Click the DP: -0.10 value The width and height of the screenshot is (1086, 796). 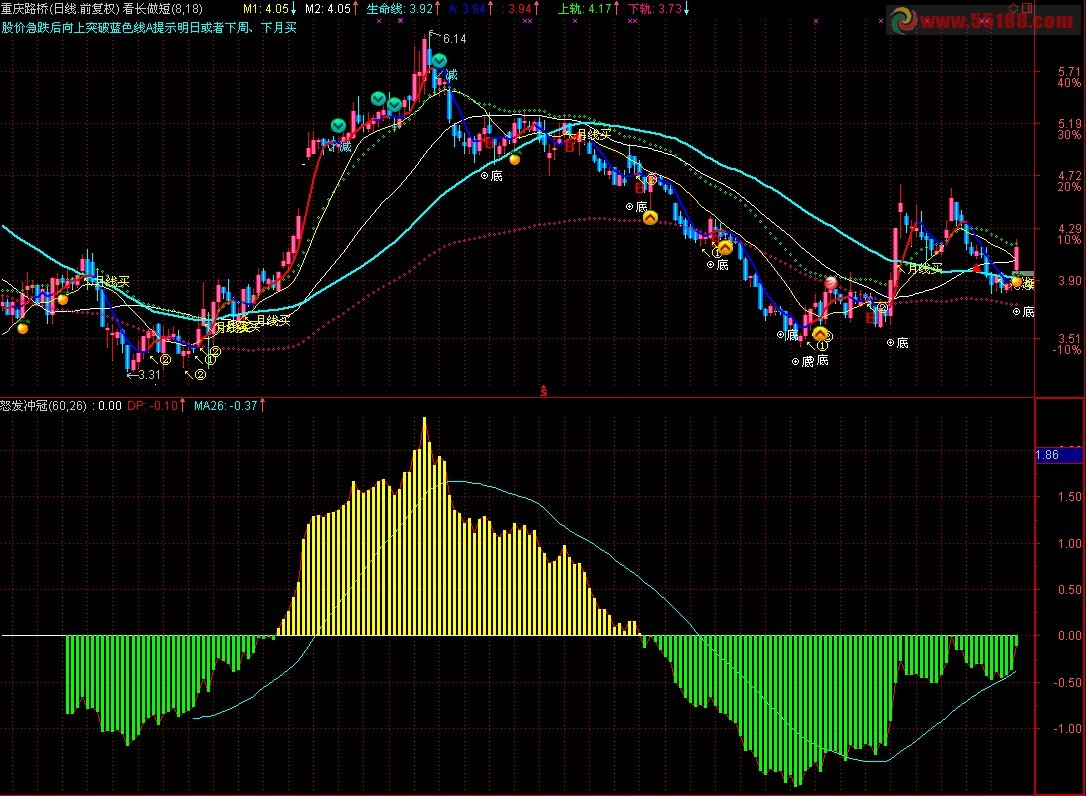(x=152, y=405)
